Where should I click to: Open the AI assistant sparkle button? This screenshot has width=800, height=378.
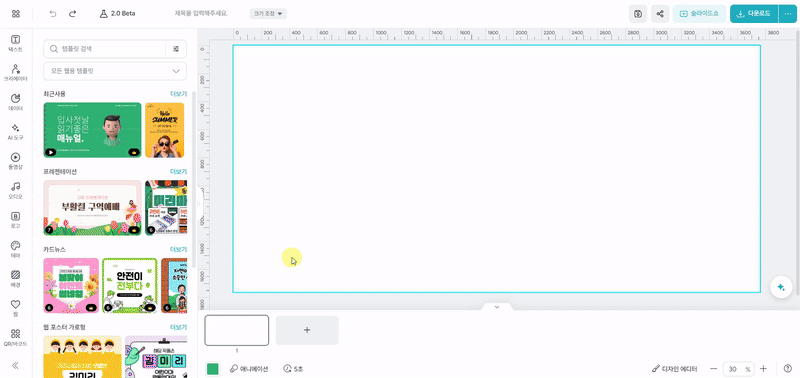click(x=780, y=287)
